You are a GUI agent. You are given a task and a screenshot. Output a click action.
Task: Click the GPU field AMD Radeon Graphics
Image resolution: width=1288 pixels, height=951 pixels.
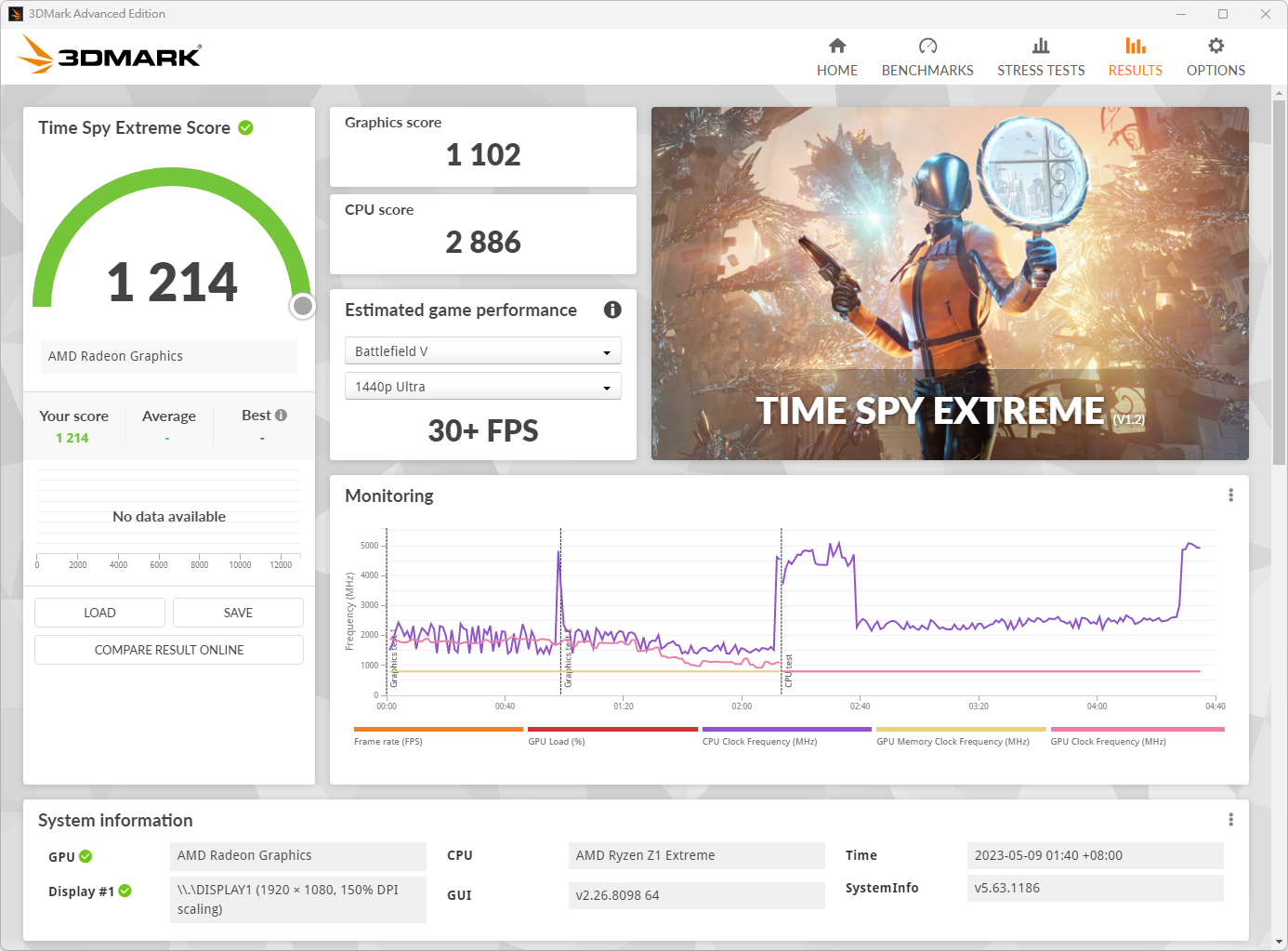[x=298, y=855]
